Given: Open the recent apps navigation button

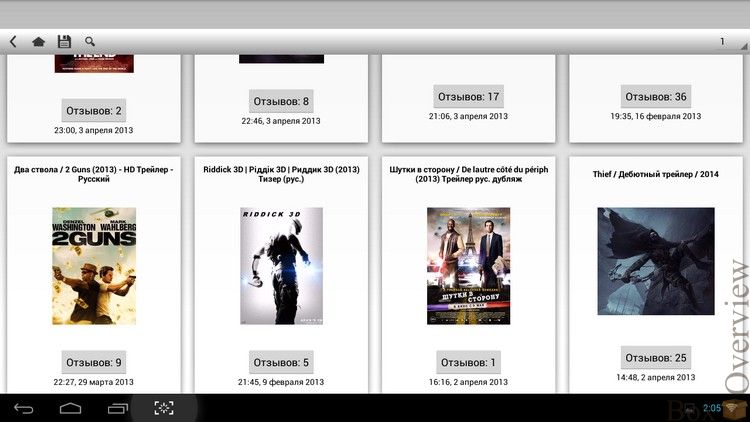Looking at the screenshot, I should [117, 408].
